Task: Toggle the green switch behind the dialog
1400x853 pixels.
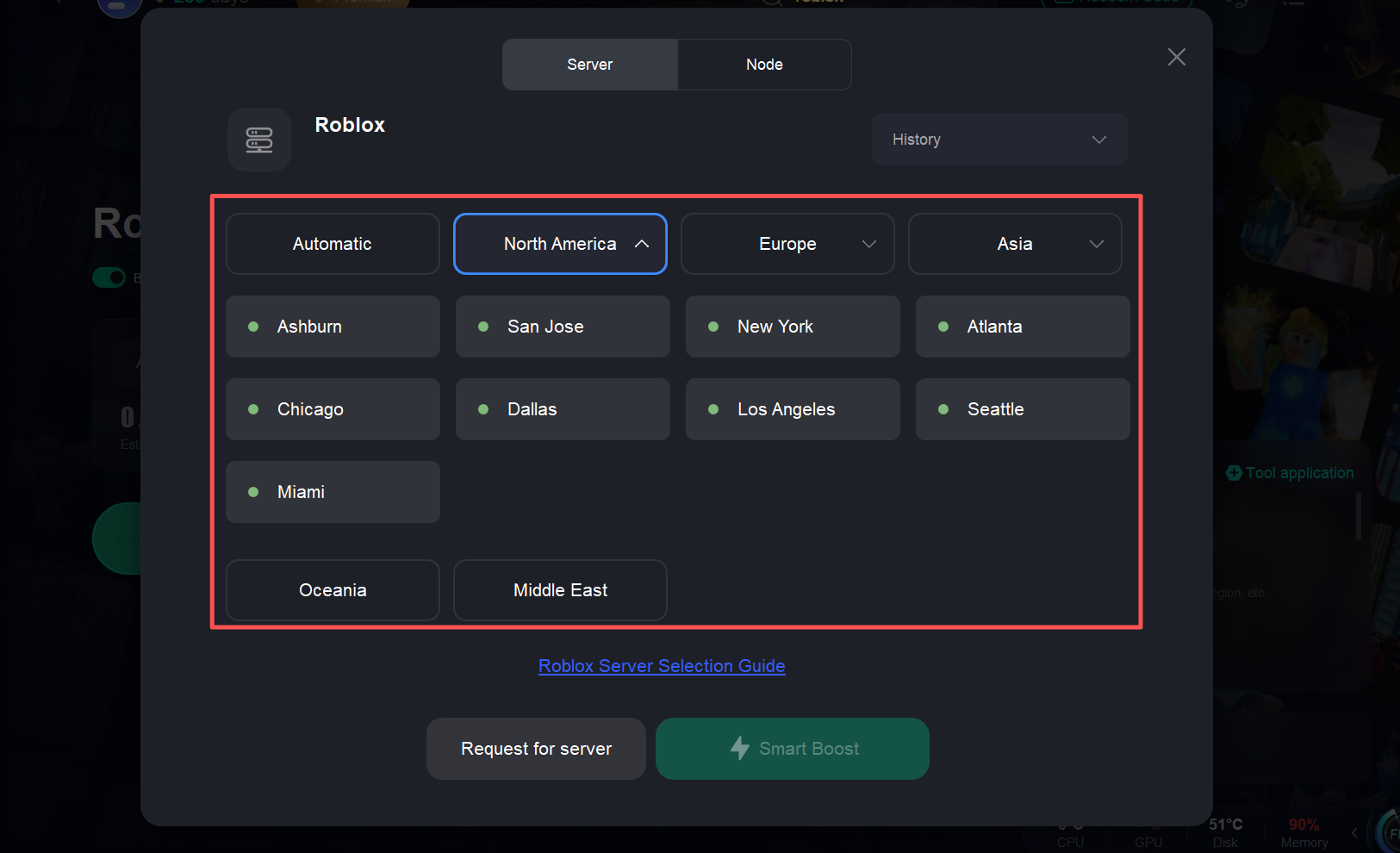Action: click(109, 277)
